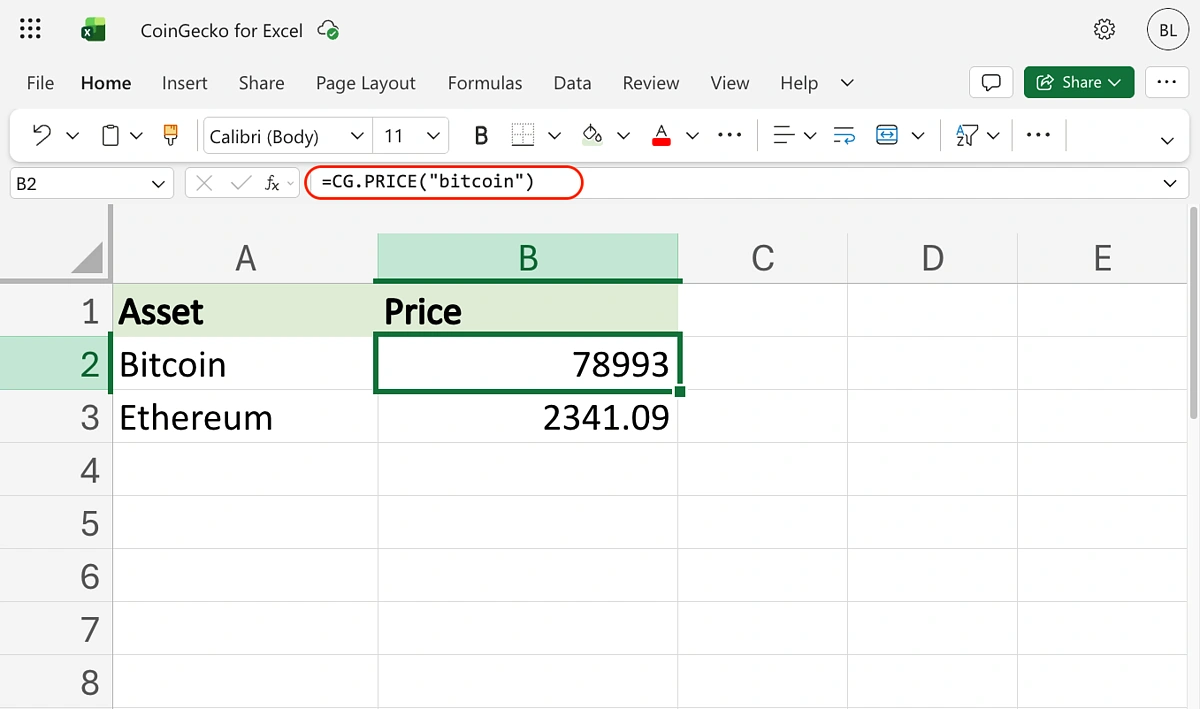The height and width of the screenshot is (709, 1200).
Task: Expand the borders dropdown arrow
Action: click(x=555, y=135)
